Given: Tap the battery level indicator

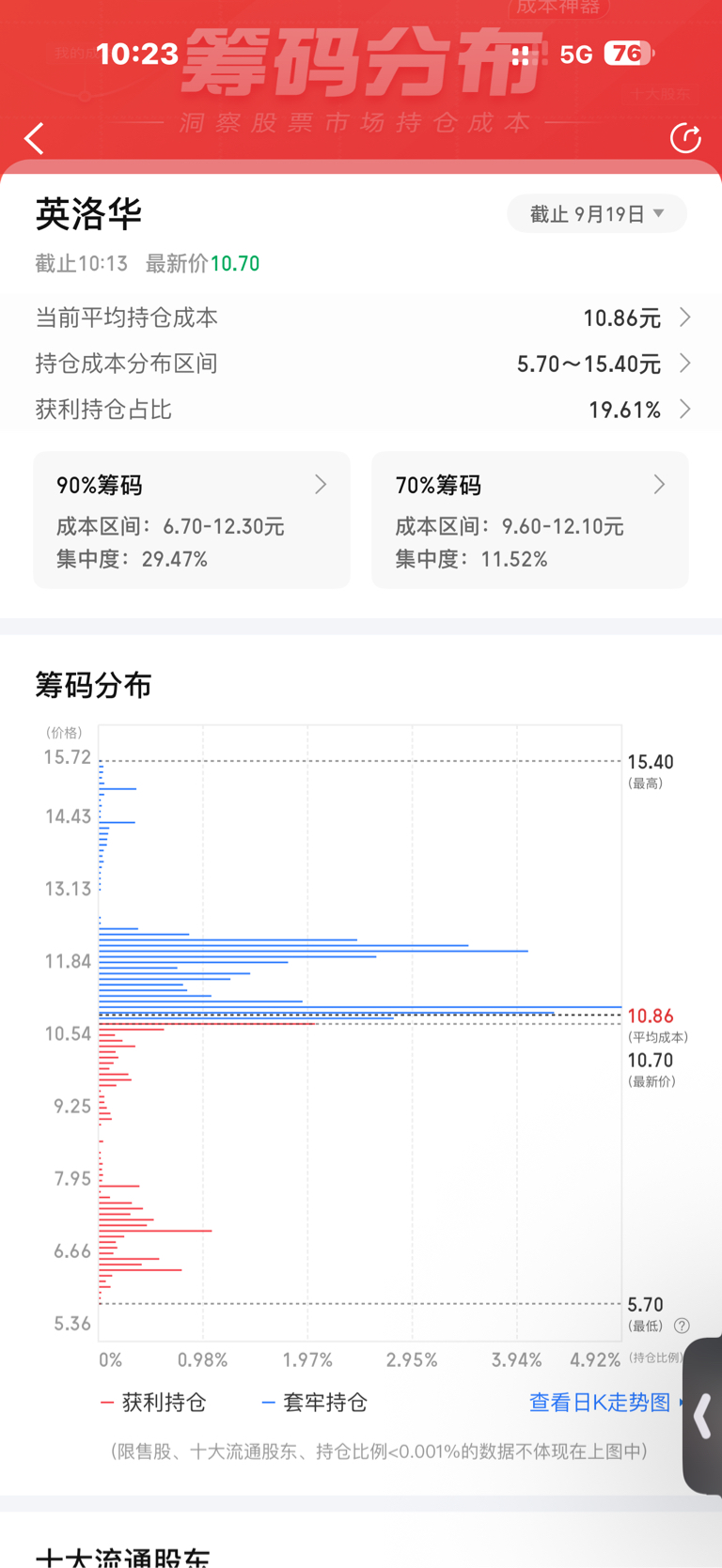Looking at the screenshot, I should [x=629, y=54].
